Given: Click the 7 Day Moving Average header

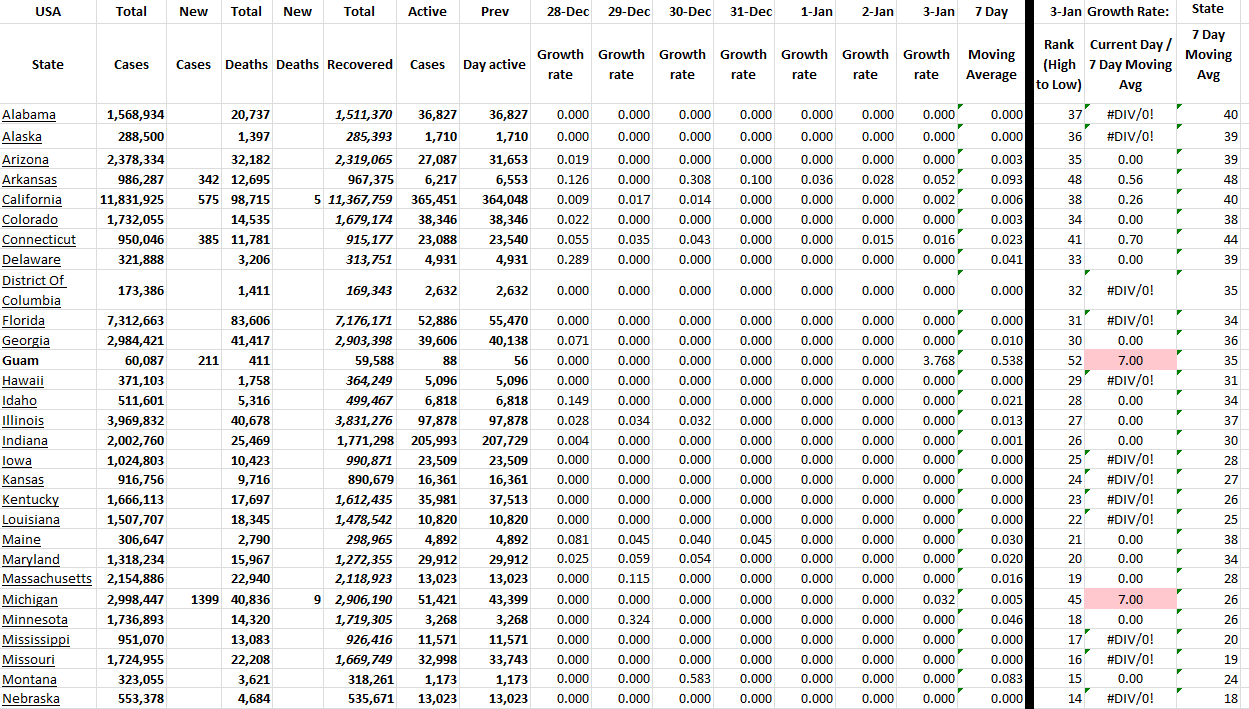Looking at the screenshot, I should [x=991, y=64].
